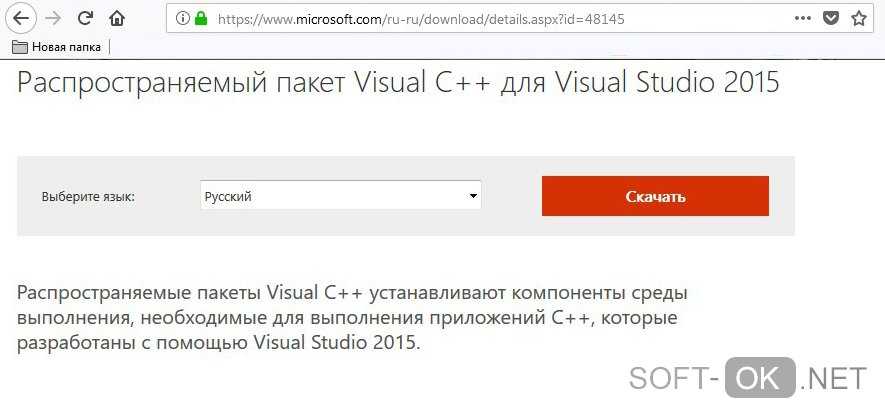
Task: Click the green padlock security icon
Action: (199, 19)
